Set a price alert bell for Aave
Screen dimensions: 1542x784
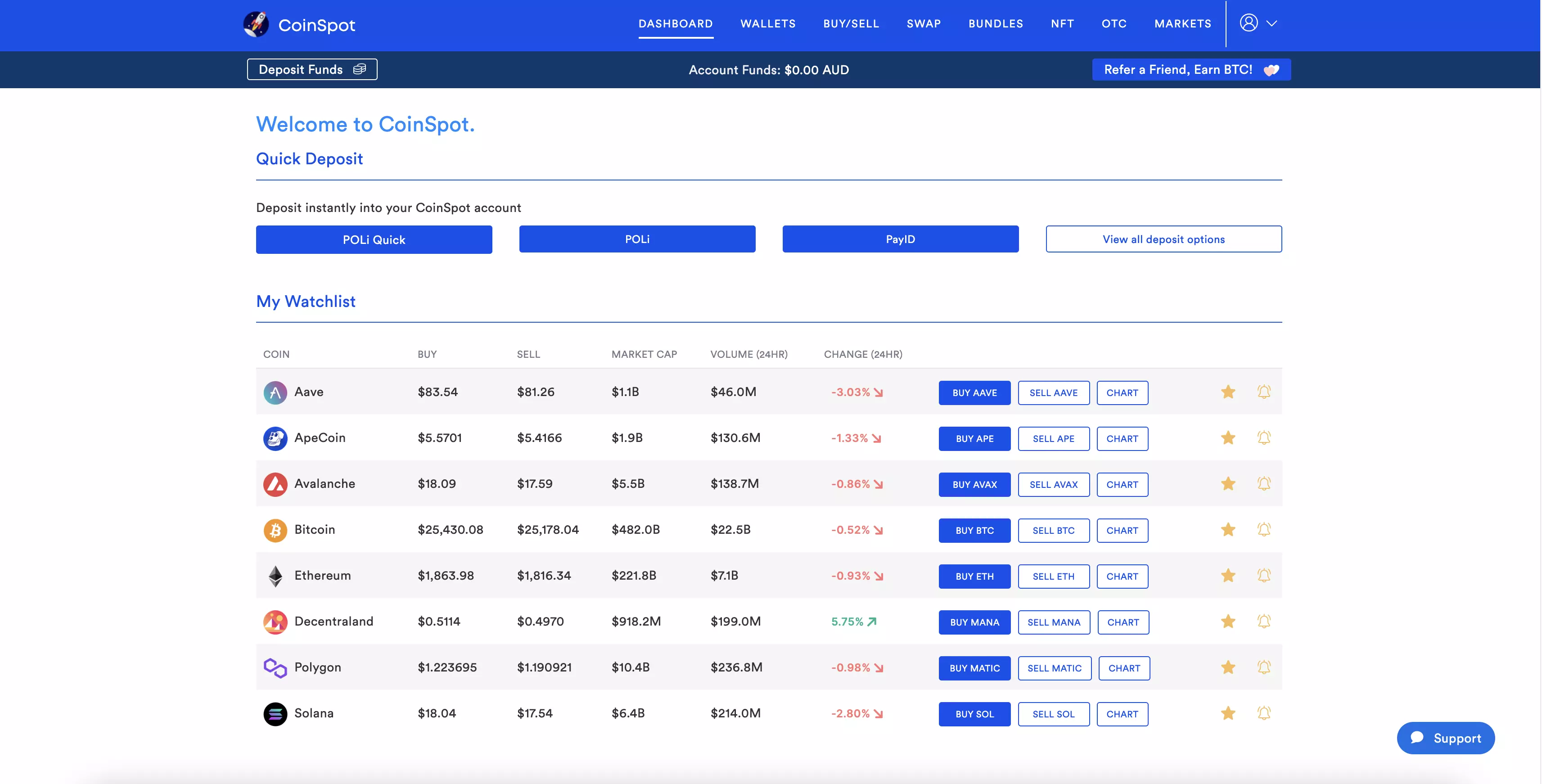[1264, 392]
